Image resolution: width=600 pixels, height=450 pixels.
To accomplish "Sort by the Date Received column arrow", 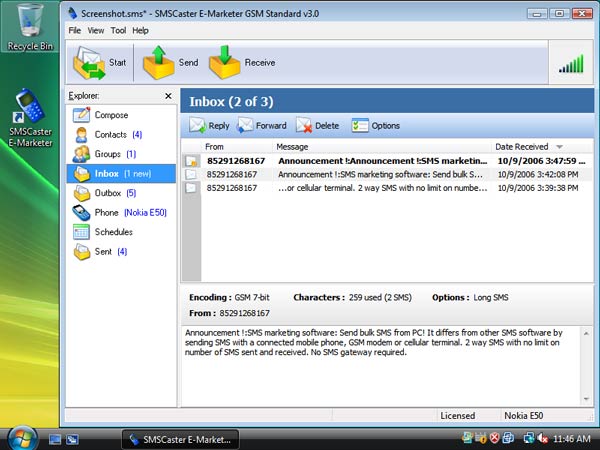I will click(x=559, y=147).
